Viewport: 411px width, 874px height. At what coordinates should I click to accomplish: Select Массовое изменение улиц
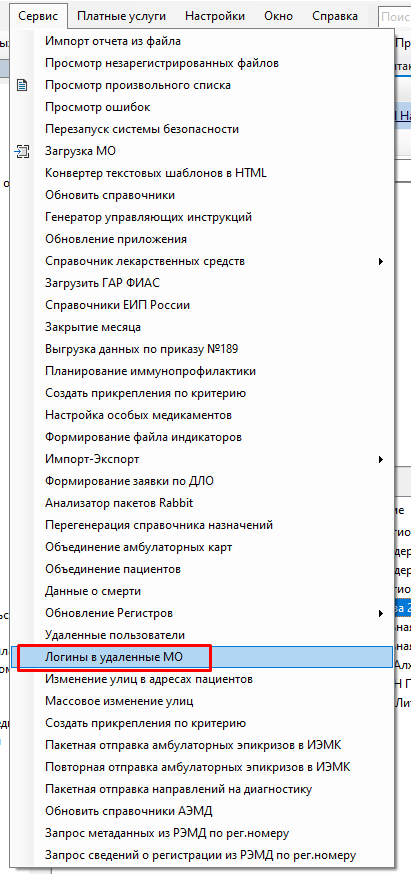tap(119, 701)
